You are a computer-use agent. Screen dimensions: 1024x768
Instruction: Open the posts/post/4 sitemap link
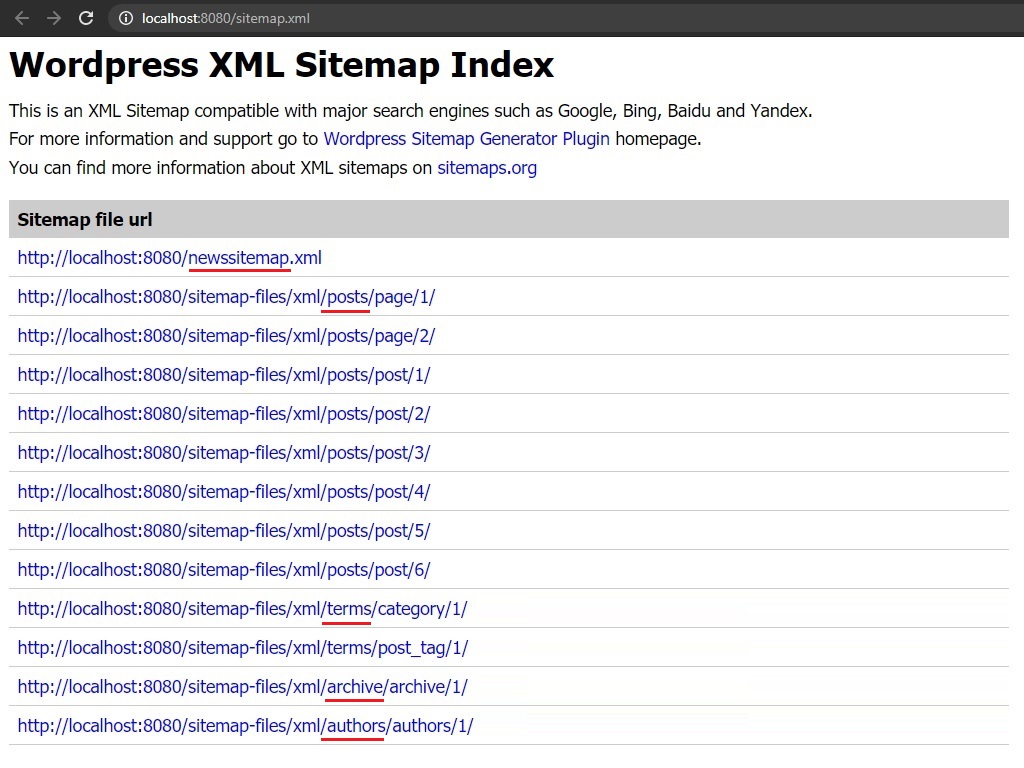(x=222, y=491)
